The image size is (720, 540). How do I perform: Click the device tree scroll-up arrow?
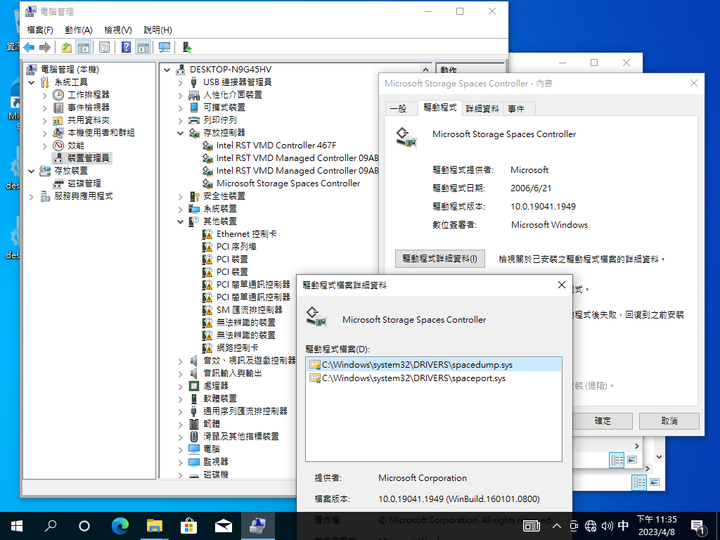pyautogui.click(x=425, y=70)
